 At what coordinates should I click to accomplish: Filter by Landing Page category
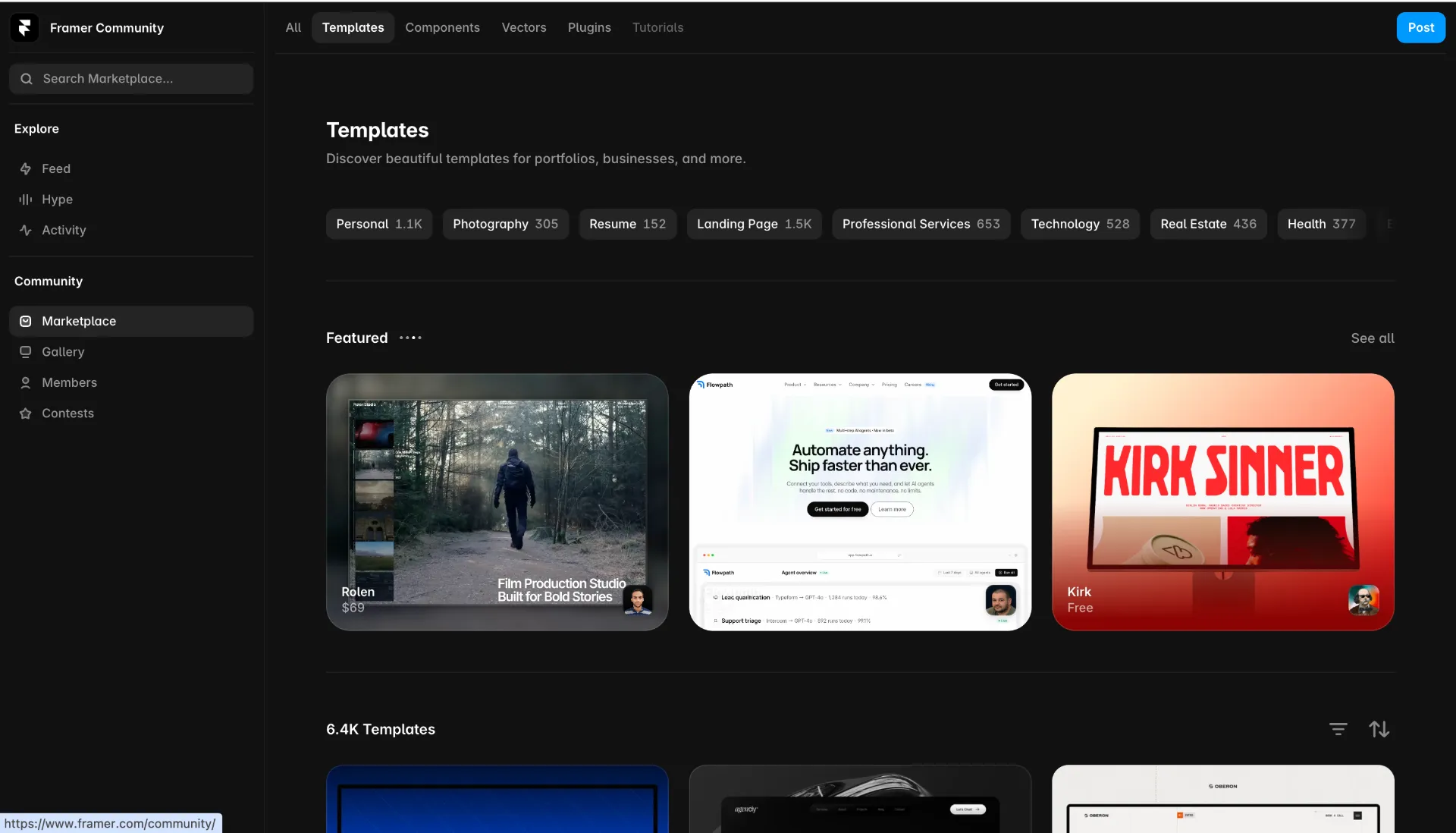tap(755, 224)
